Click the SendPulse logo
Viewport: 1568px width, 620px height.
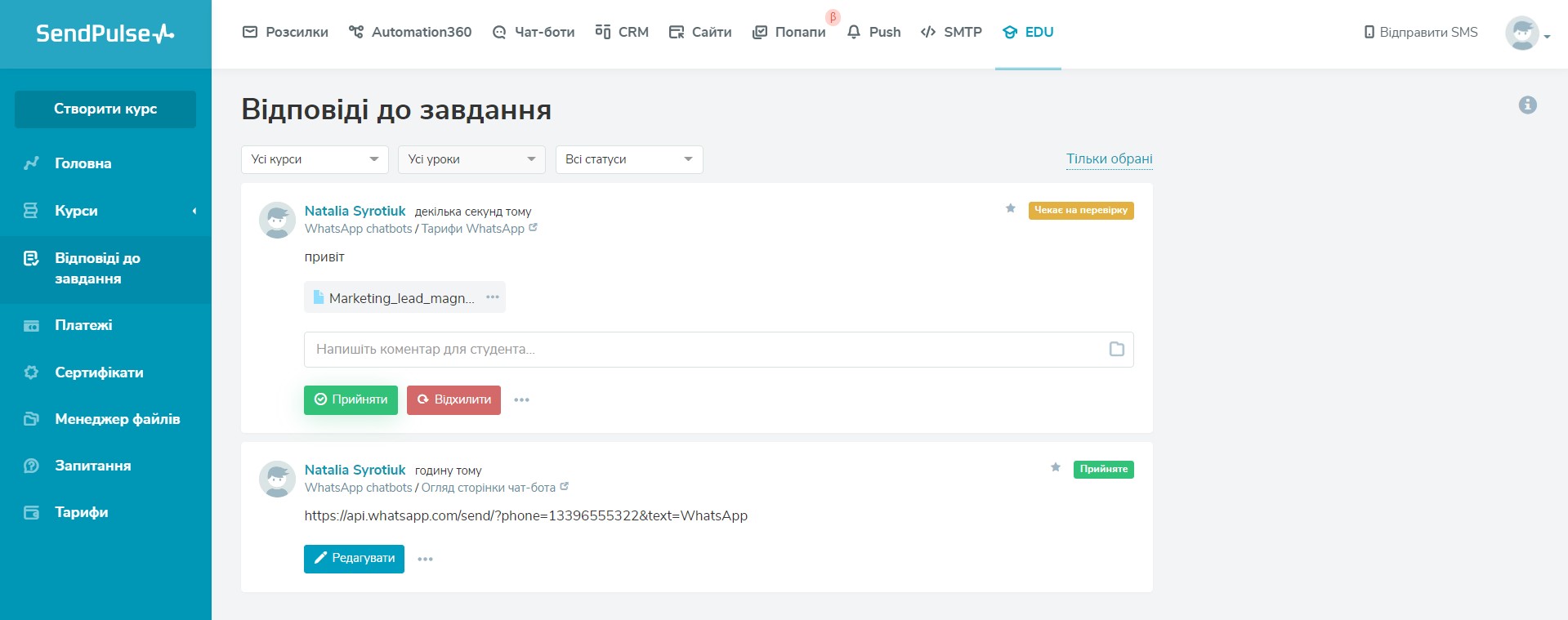pos(105,33)
